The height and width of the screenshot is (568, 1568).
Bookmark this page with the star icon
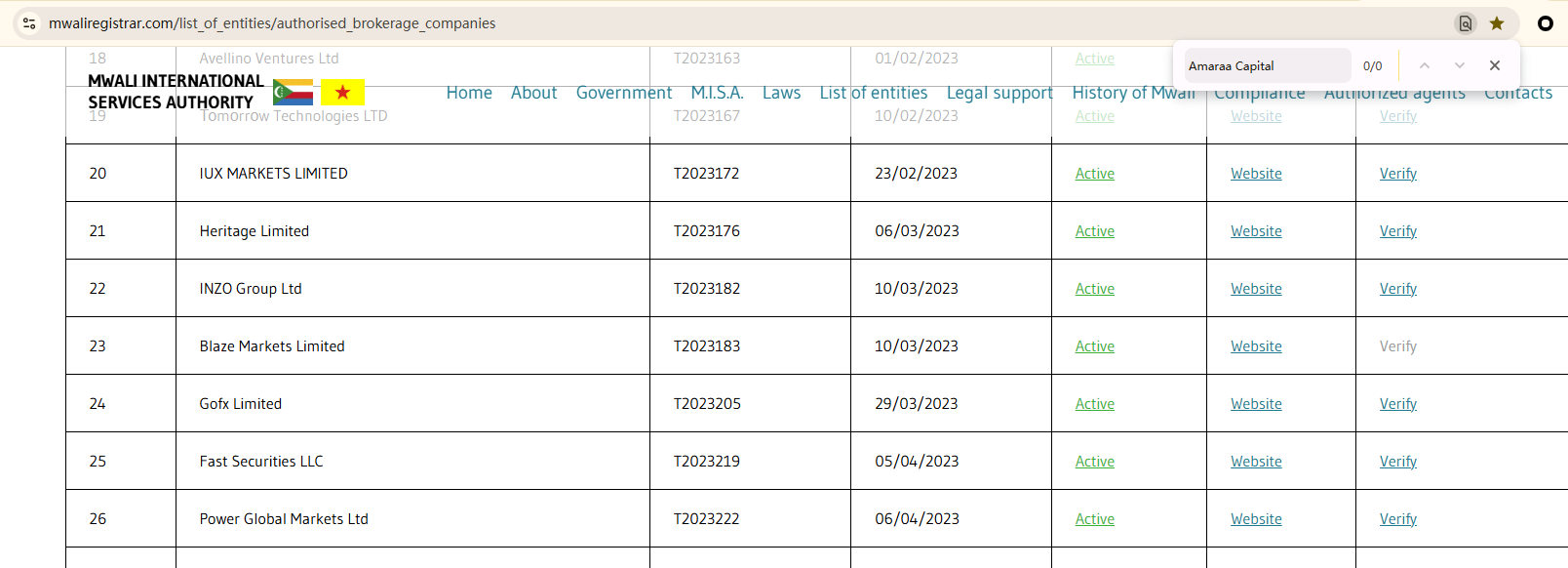1497,23
